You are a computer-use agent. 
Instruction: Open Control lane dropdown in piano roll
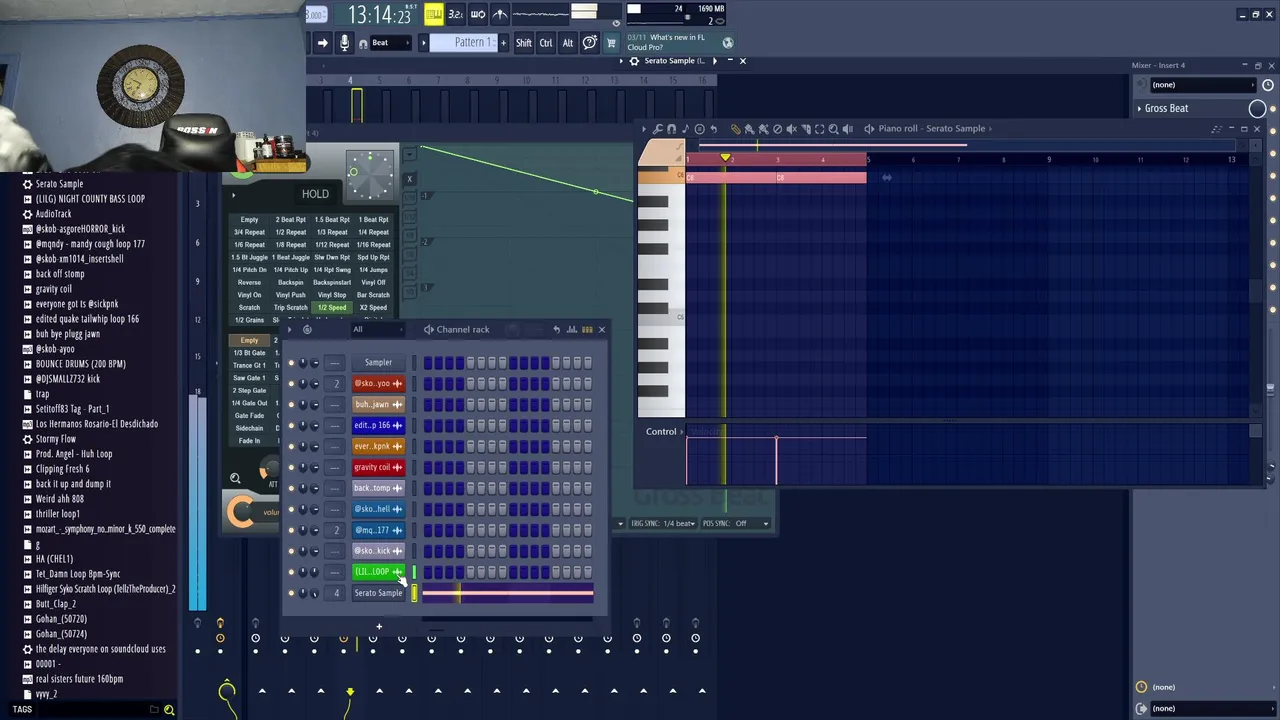[x=664, y=432]
